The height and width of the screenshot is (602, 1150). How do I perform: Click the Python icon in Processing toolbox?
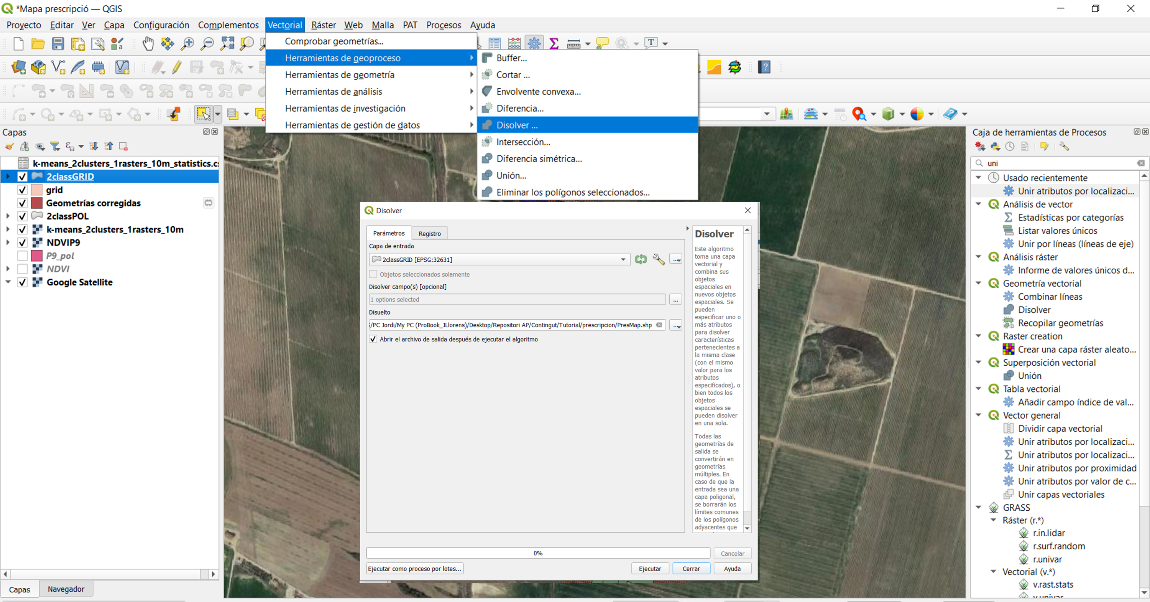[995, 147]
